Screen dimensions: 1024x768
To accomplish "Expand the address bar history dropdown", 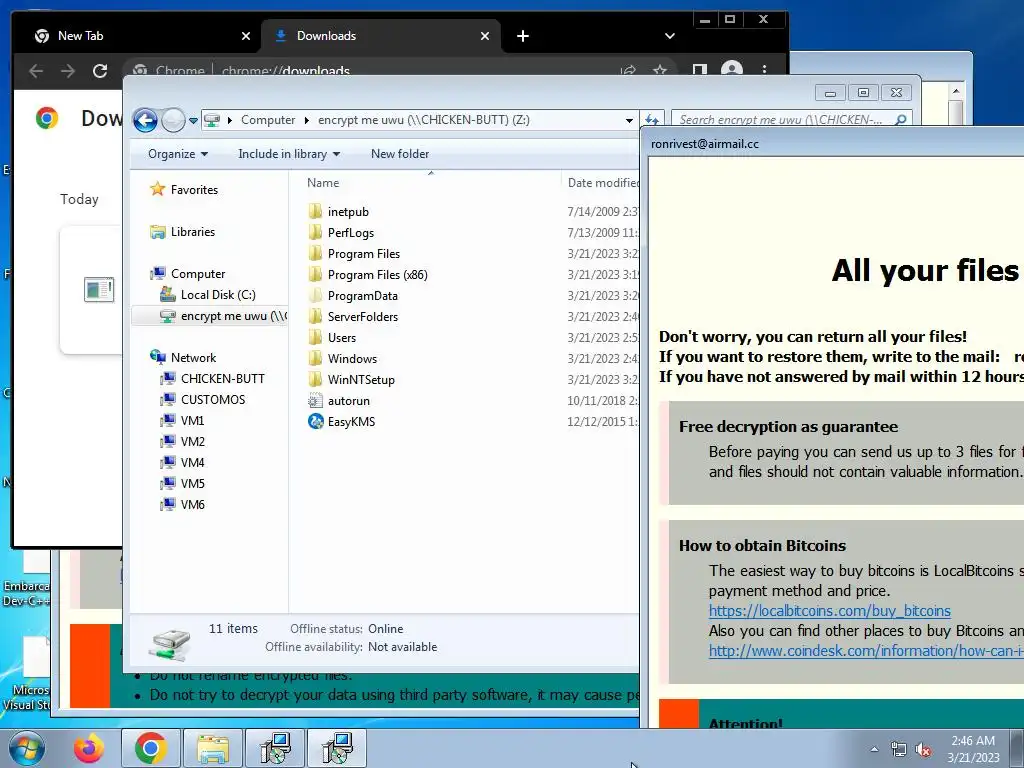I will (x=629, y=120).
